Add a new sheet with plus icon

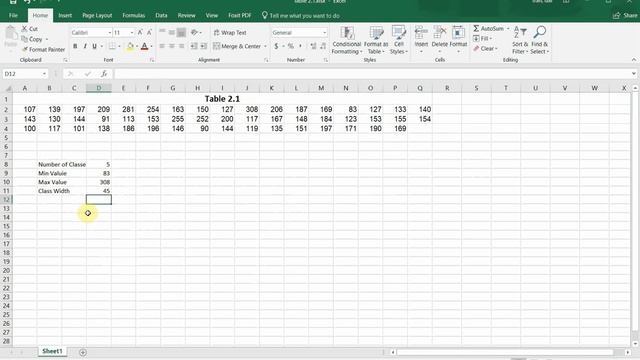[x=83, y=352]
